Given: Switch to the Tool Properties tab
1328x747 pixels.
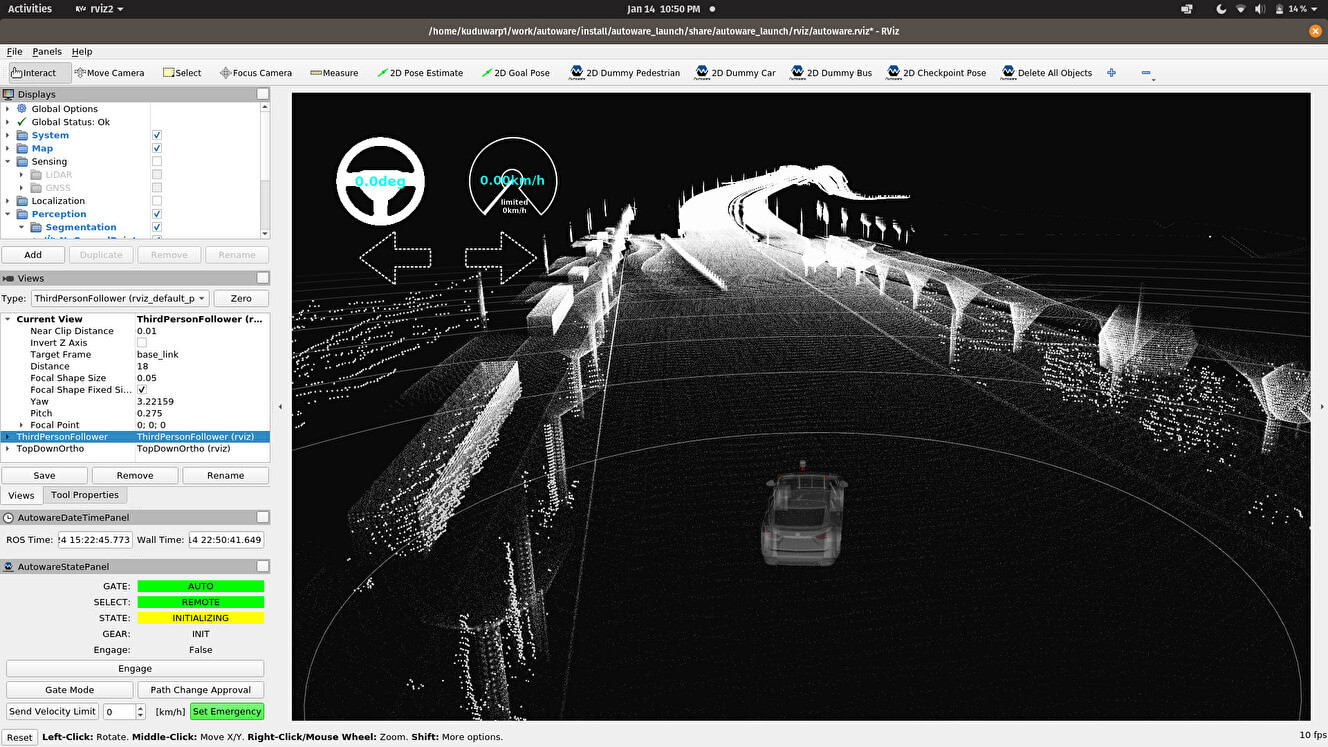Looking at the screenshot, I should (x=85, y=495).
